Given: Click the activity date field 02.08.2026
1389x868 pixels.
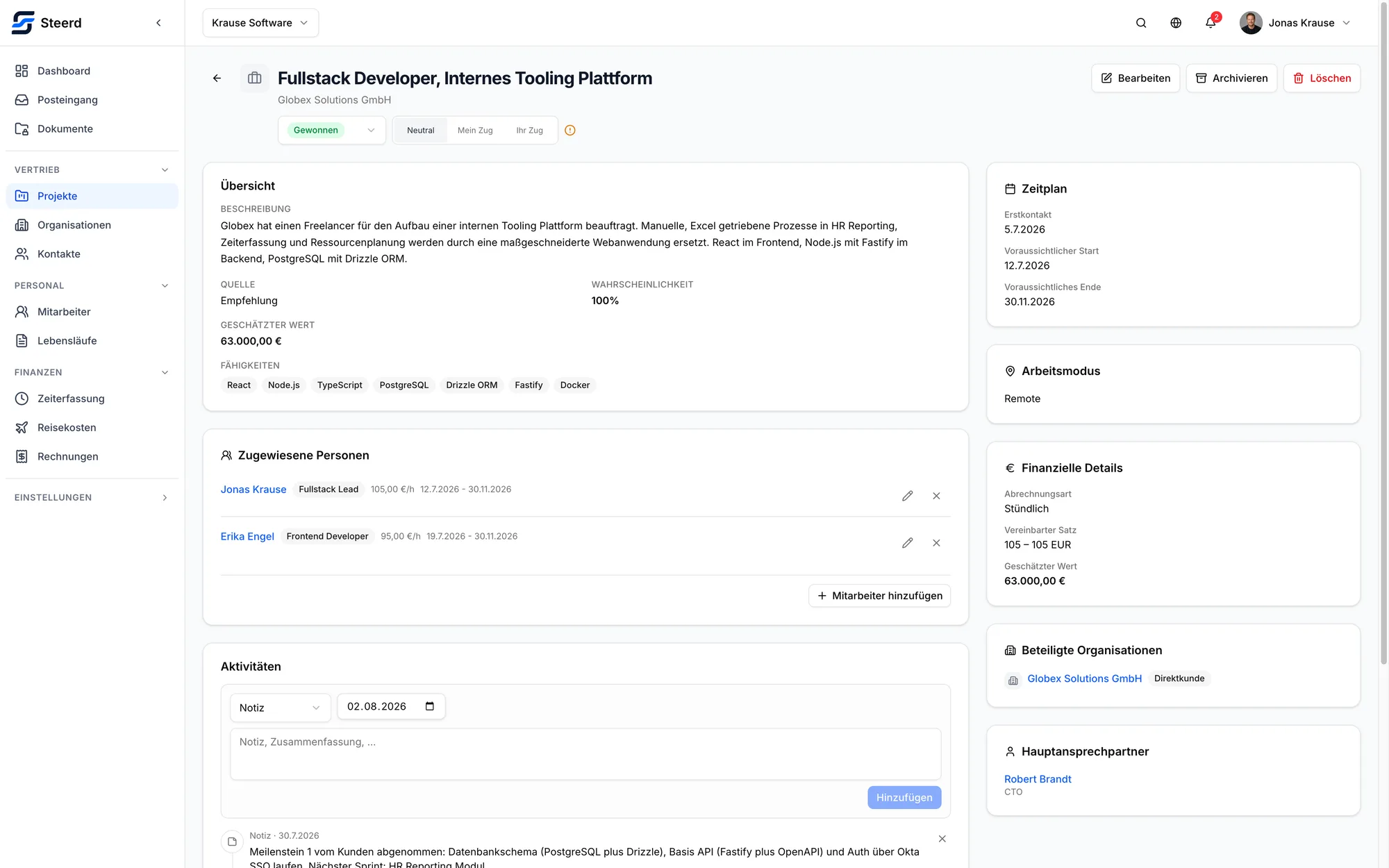Looking at the screenshot, I should [x=391, y=706].
